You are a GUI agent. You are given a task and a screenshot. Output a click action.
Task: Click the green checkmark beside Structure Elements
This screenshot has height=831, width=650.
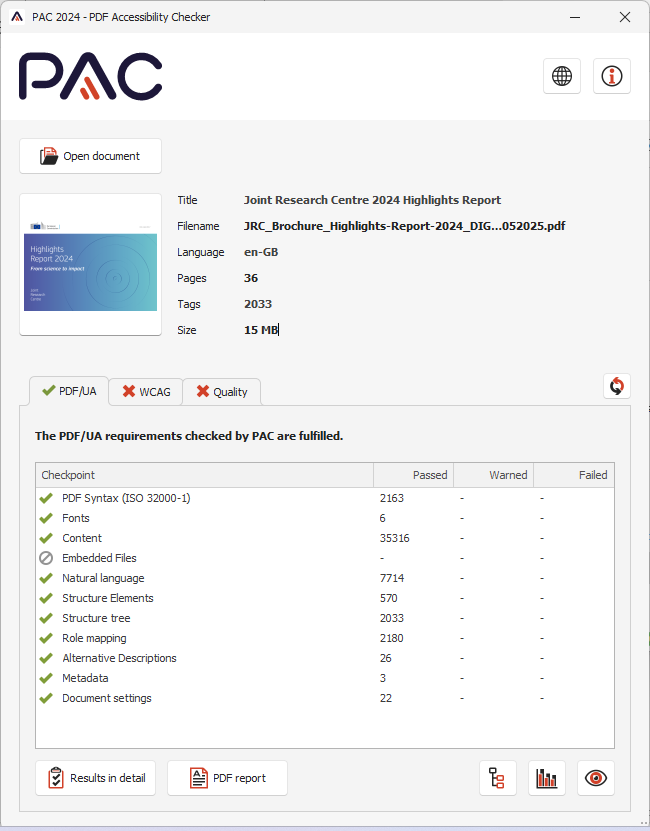[x=46, y=598]
